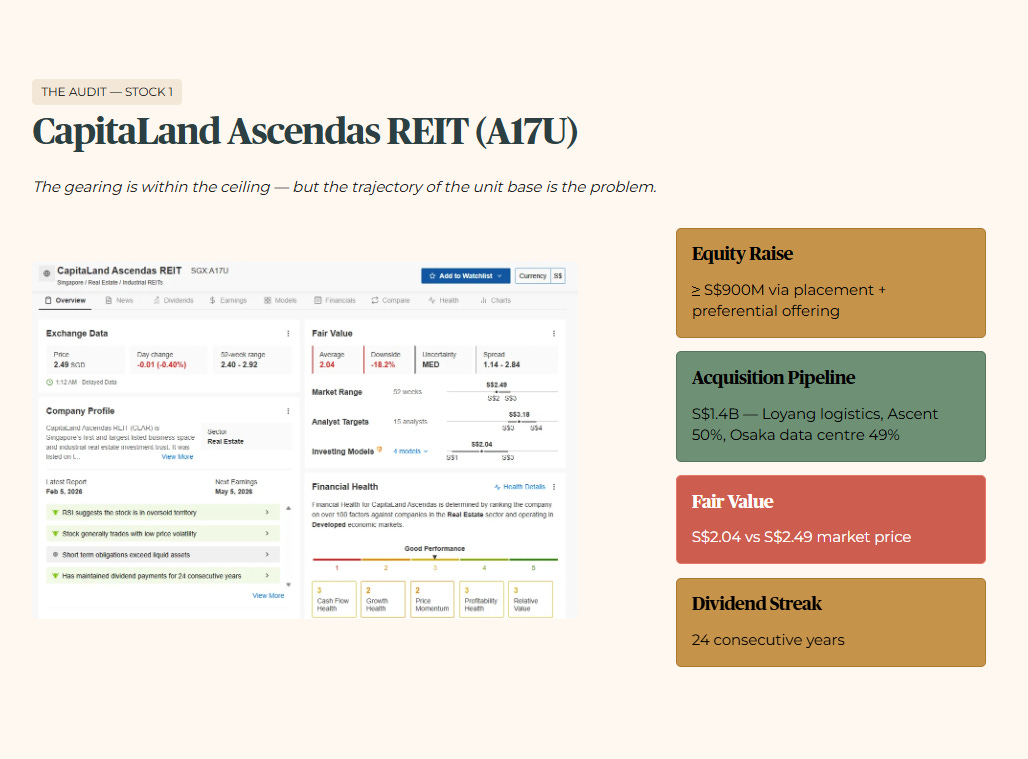This screenshot has height=759, width=1028.
Task: Click the green triangle icon on volatility row
Action: [55, 534]
